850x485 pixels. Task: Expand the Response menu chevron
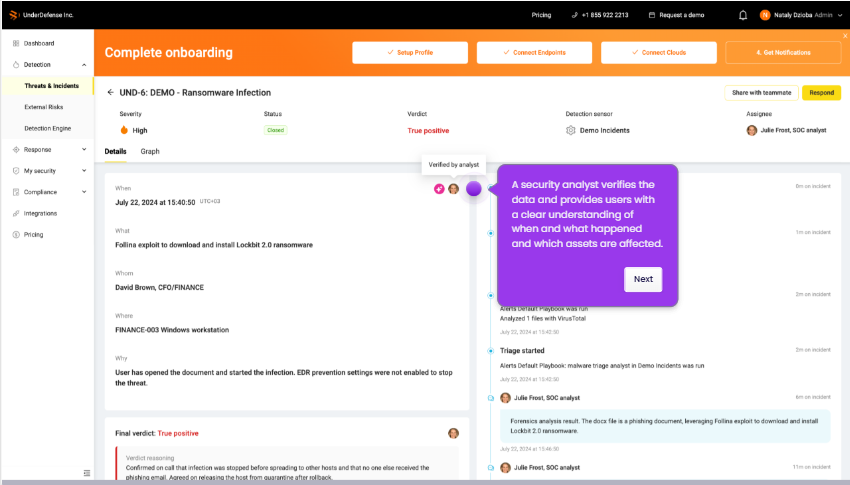tap(84, 150)
